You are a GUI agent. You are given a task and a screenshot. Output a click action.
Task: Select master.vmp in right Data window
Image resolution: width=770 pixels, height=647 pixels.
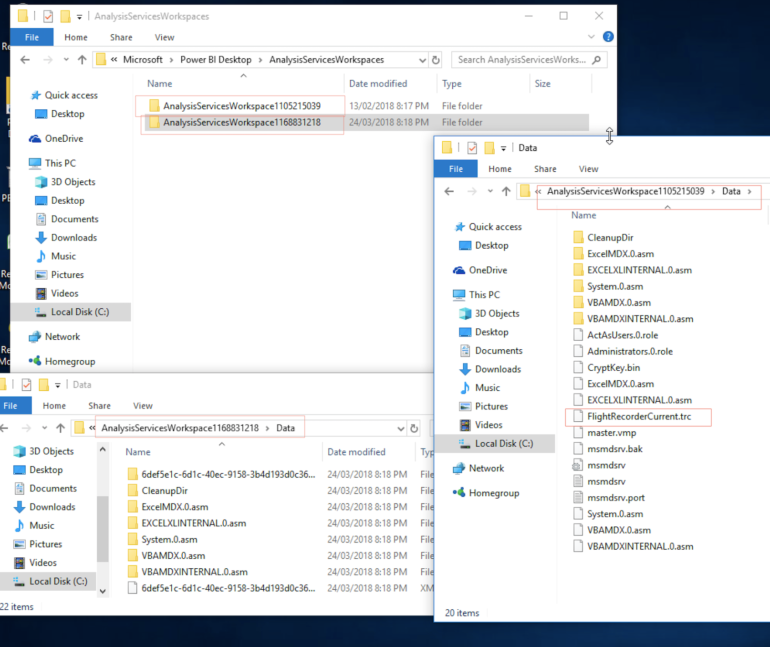click(x=611, y=433)
